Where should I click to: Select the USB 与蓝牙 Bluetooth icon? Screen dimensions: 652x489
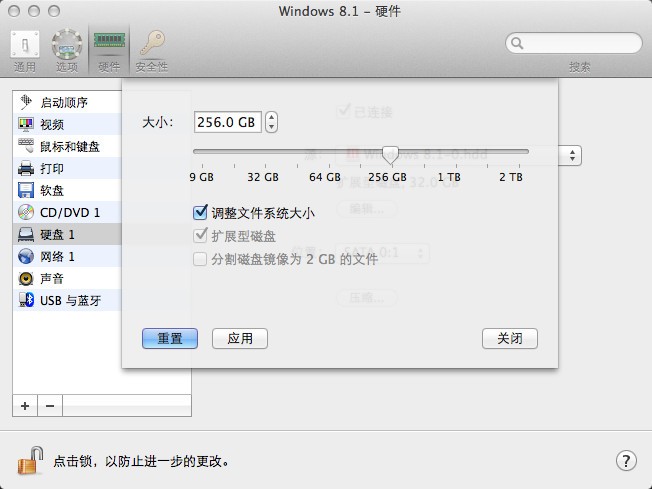tap(26, 300)
